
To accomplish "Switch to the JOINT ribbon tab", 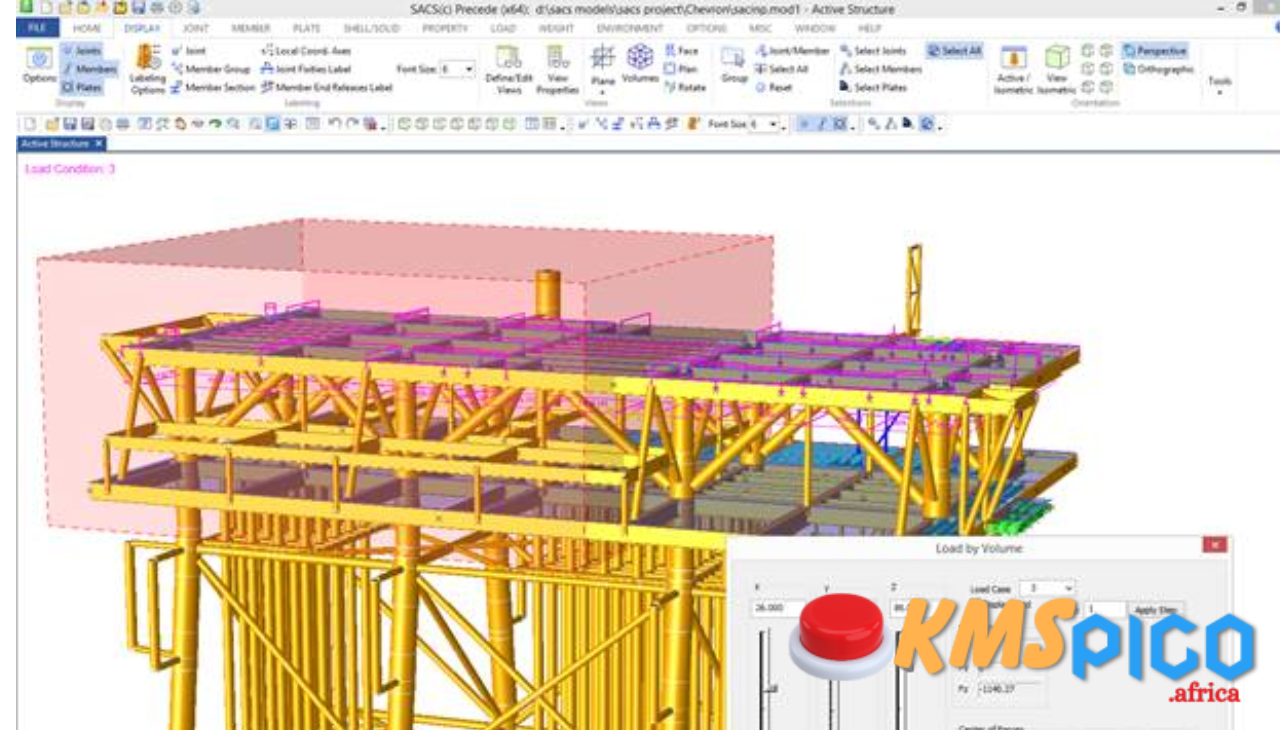I will point(196,28).
